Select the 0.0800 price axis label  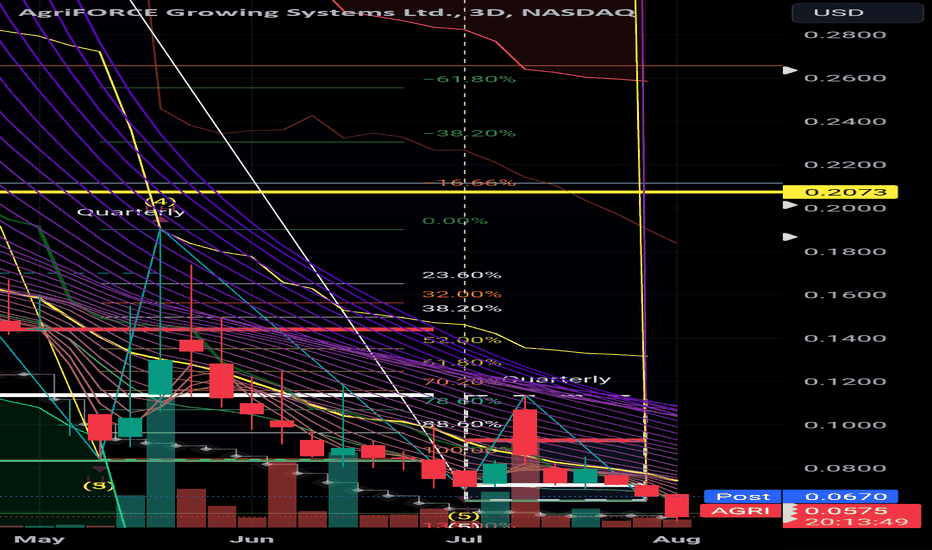coord(845,468)
